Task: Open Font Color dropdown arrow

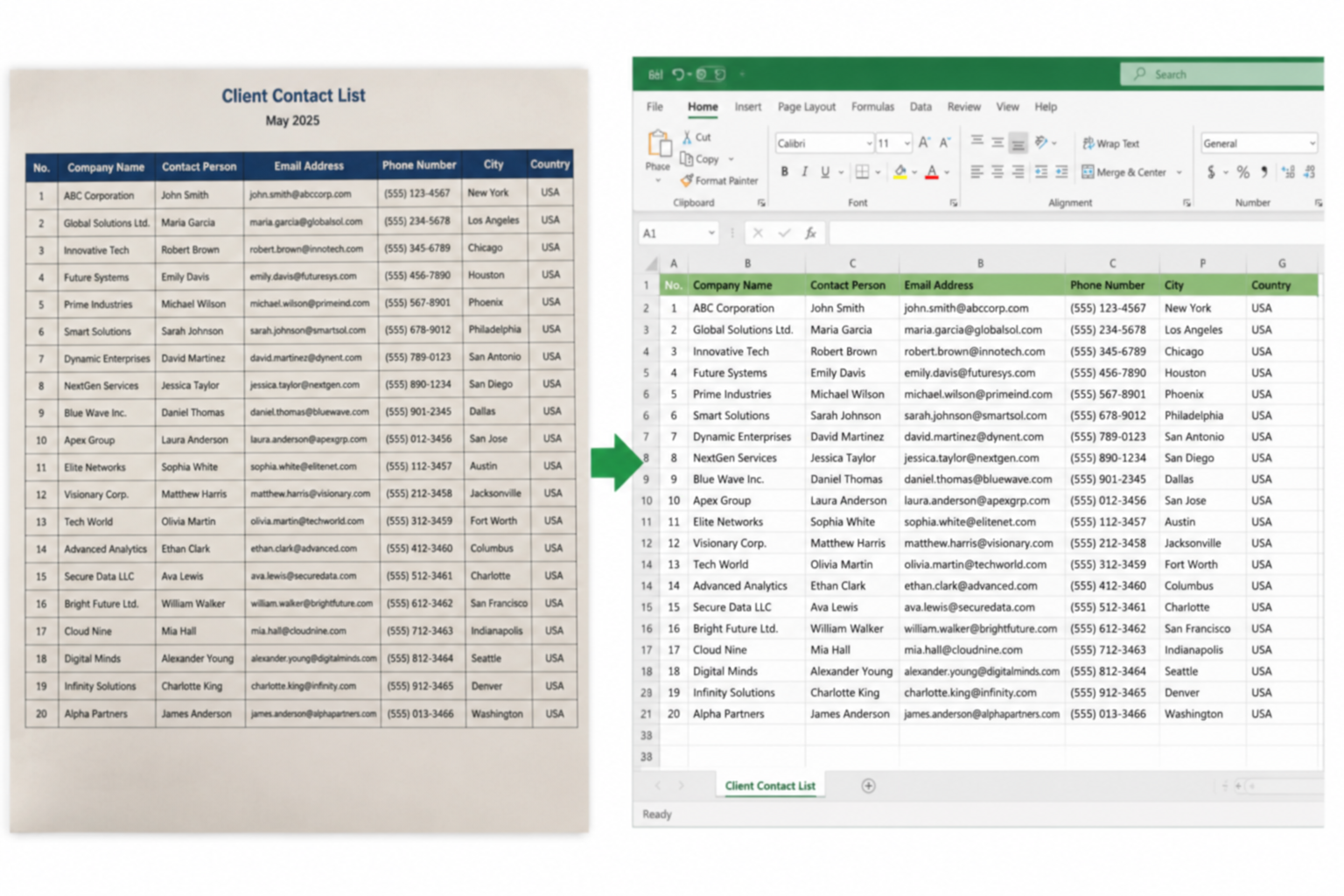Action: pos(947,173)
